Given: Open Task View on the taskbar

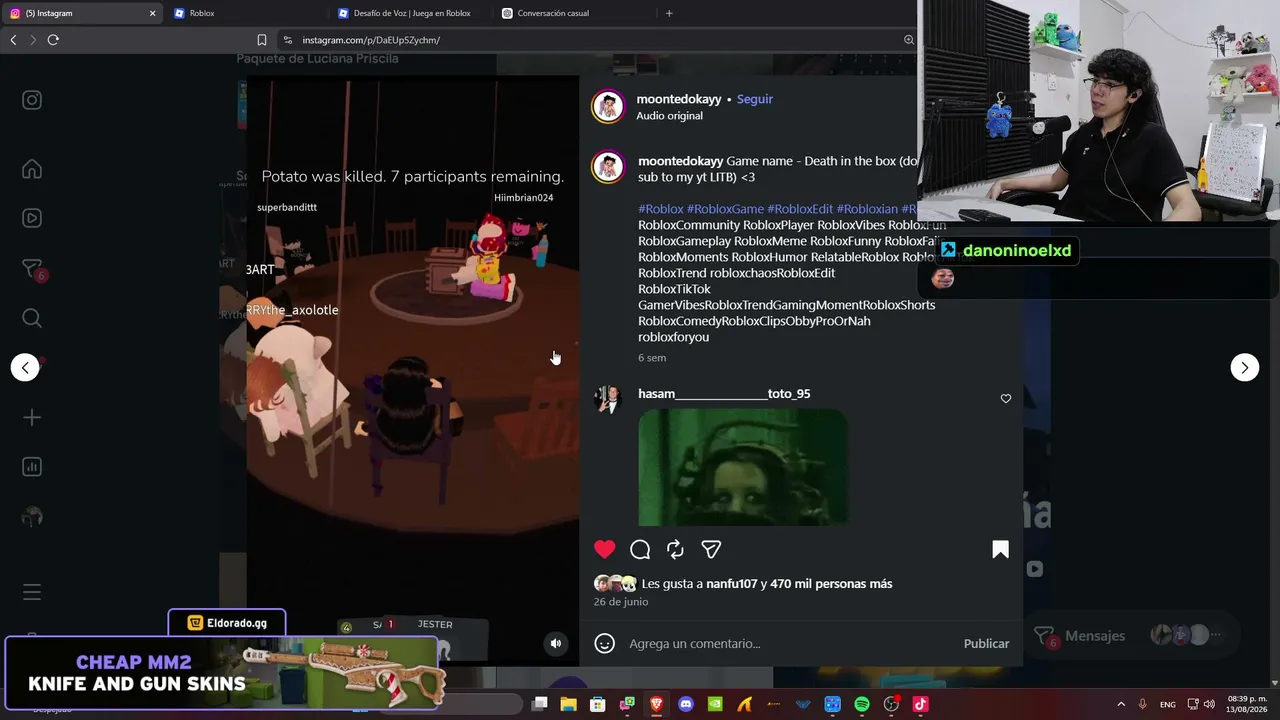Looking at the screenshot, I should point(539,704).
